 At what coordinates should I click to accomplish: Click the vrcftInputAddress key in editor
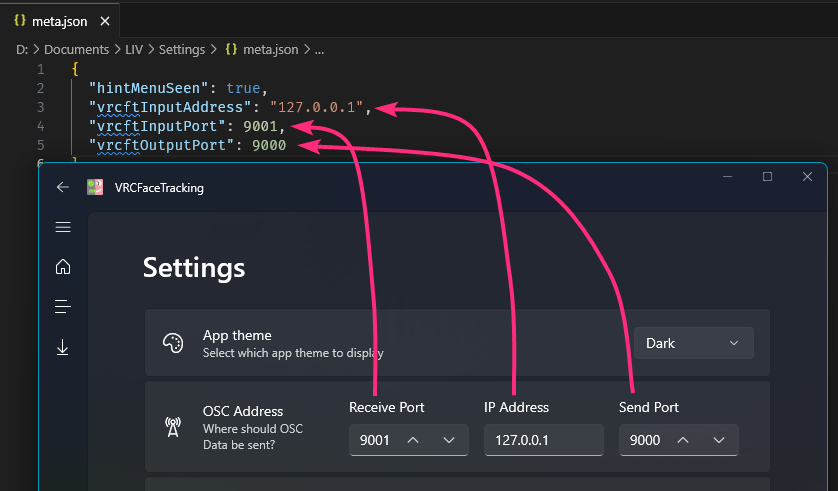[170, 107]
